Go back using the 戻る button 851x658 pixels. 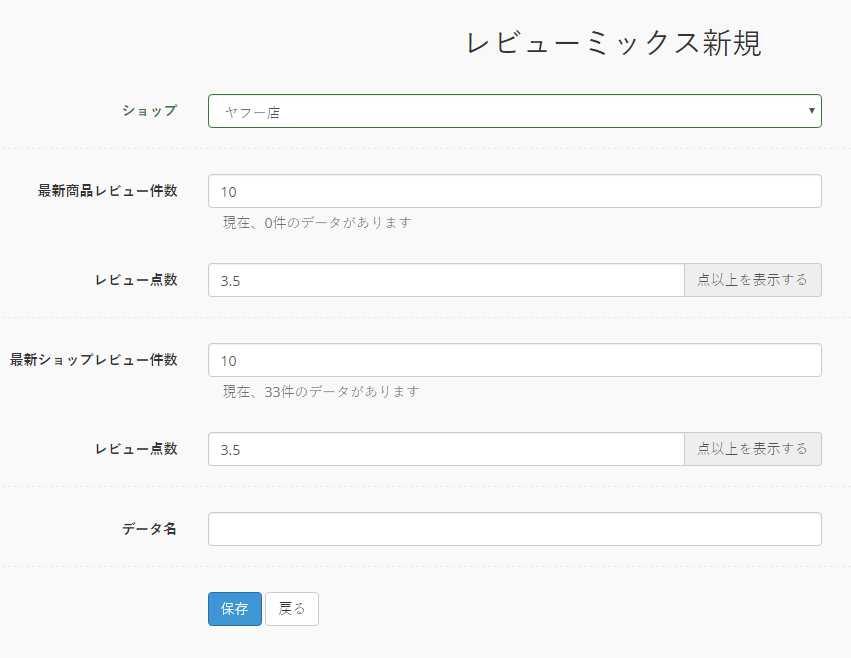(x=292, y=609)
